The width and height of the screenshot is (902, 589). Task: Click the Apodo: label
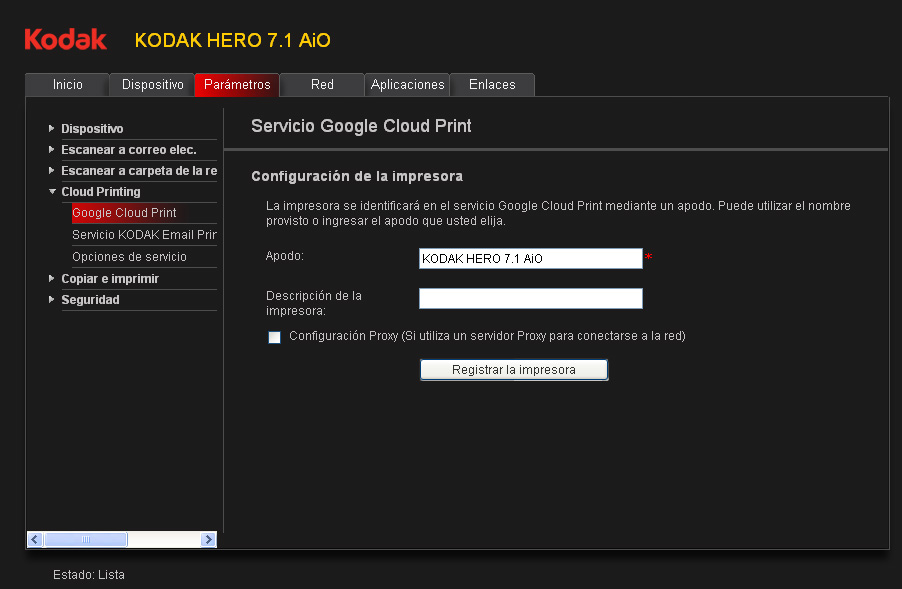coord(284,256)
